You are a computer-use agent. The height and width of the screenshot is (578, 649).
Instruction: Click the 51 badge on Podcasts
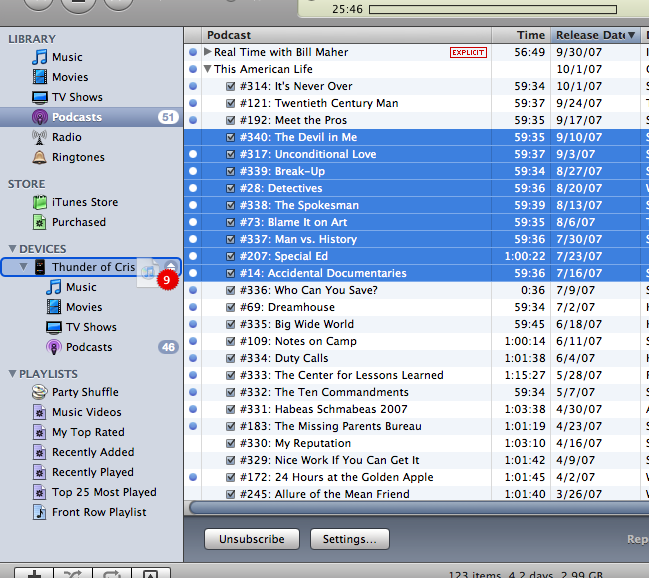click(168, 117)
